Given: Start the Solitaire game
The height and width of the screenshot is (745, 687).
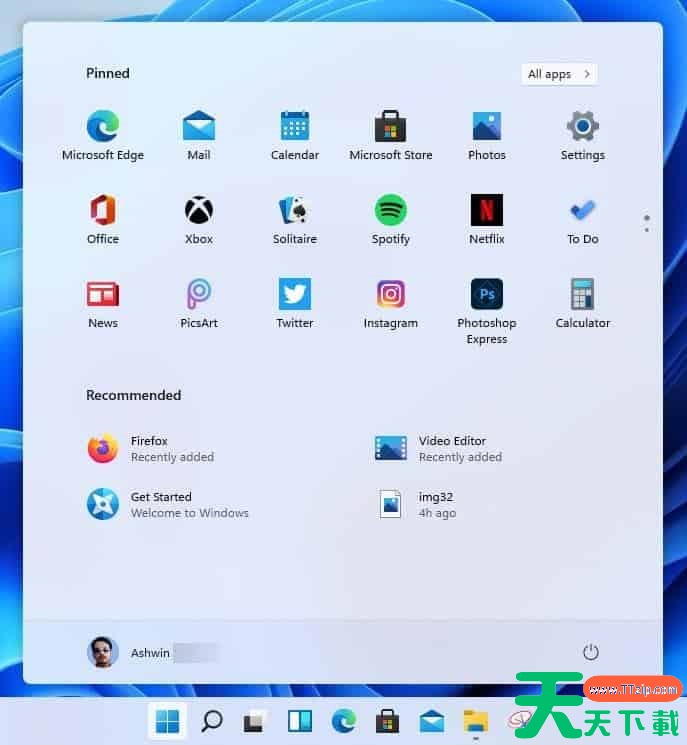Looking at the screenshot, I should click(295, 220).
